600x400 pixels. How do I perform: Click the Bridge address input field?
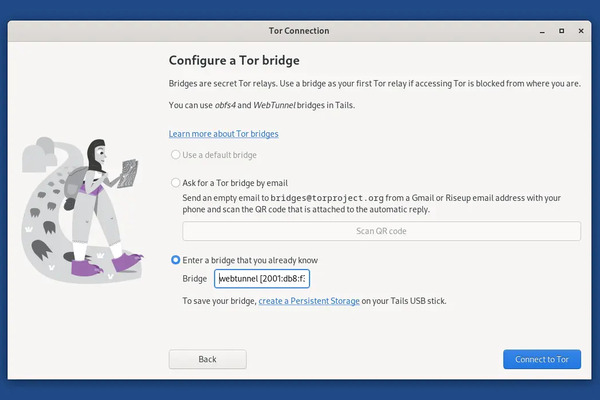click(254, 279)
